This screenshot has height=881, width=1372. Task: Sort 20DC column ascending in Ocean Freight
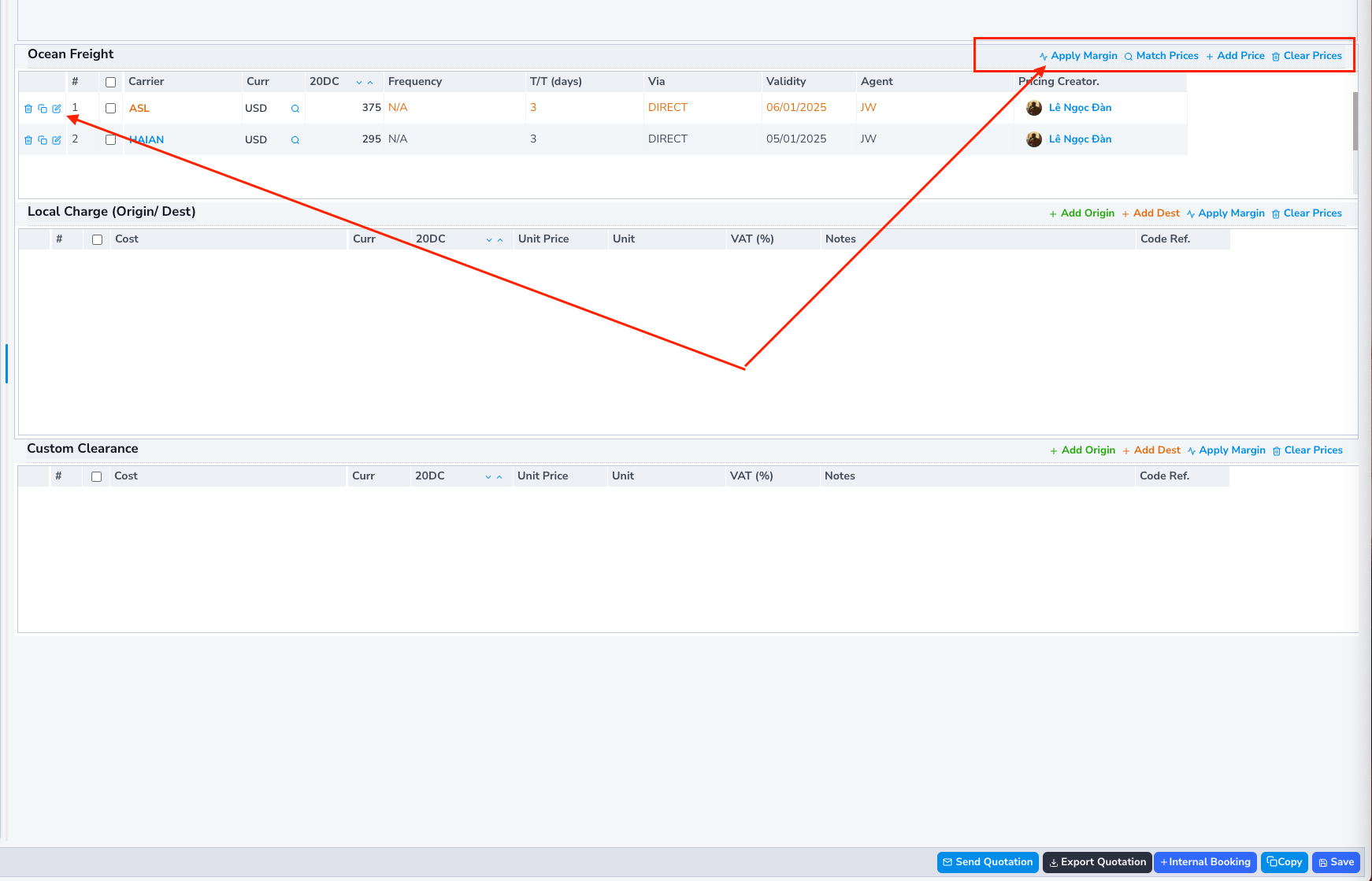(x=369, y=82)
